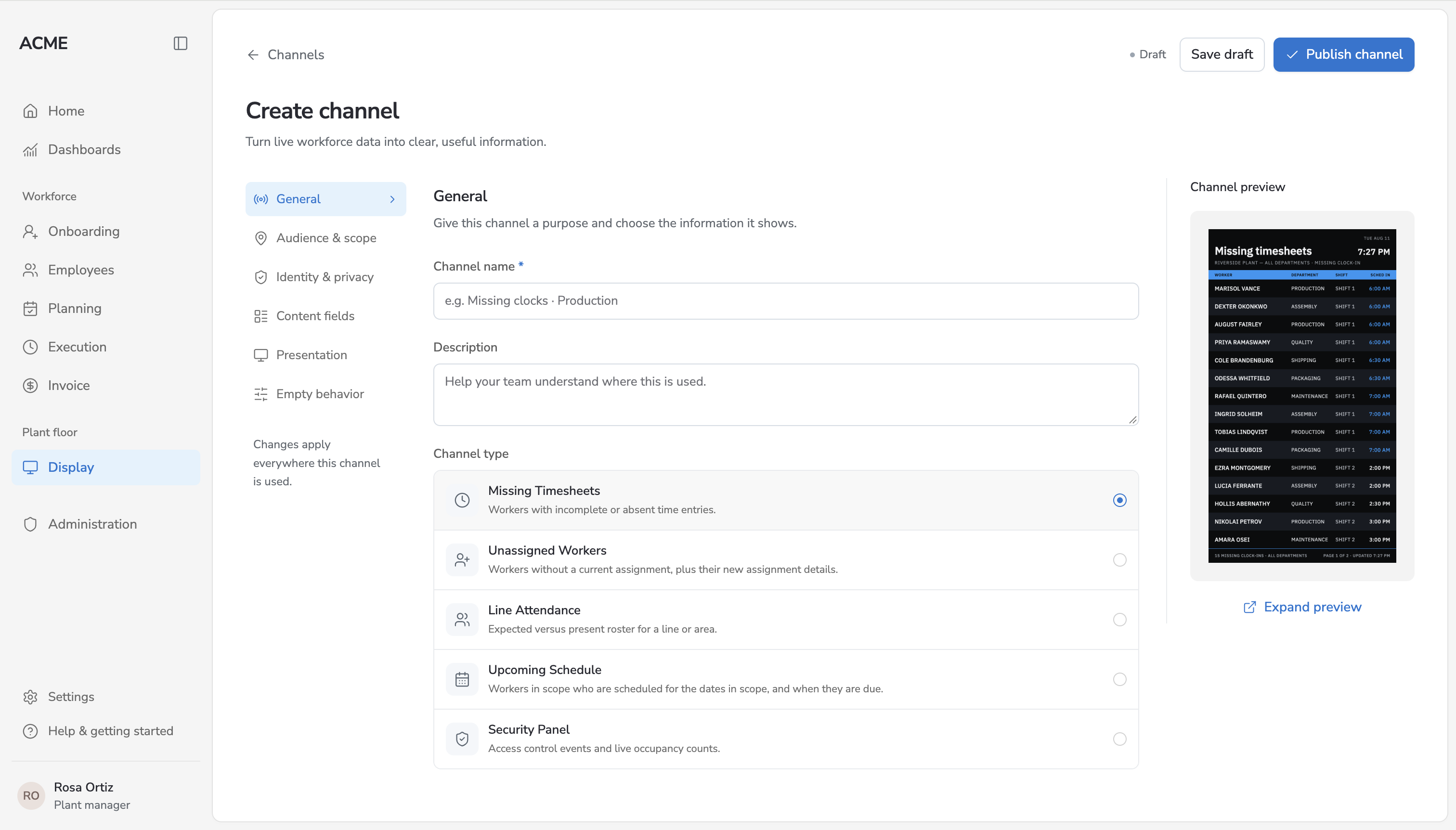
Task: Click the Expand preview link
Action: click(1302, 607)
